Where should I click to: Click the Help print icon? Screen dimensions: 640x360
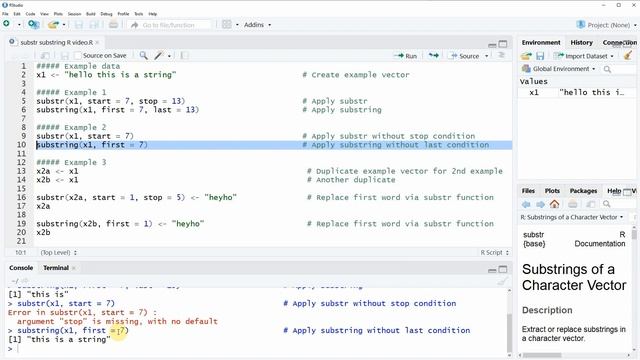coord(572,204)
